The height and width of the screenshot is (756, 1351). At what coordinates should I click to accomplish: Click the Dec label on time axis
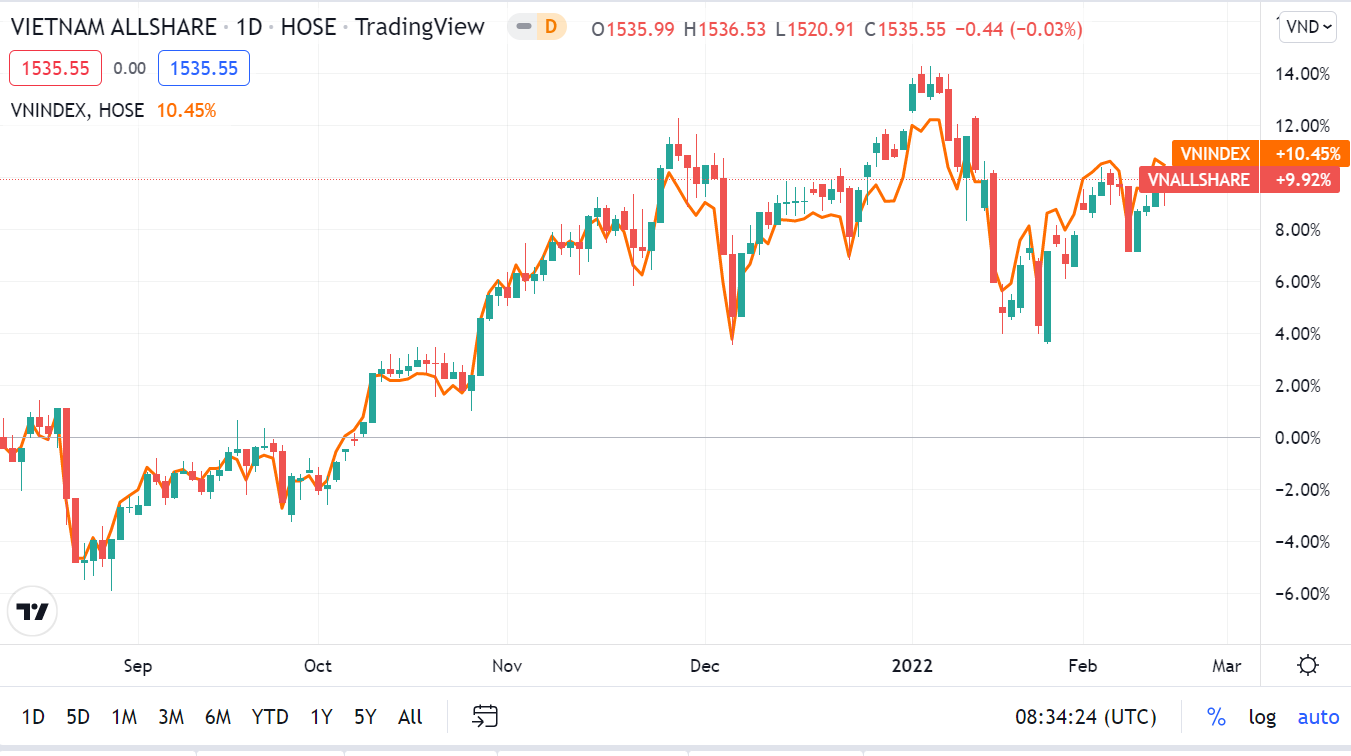click(705, 666)
